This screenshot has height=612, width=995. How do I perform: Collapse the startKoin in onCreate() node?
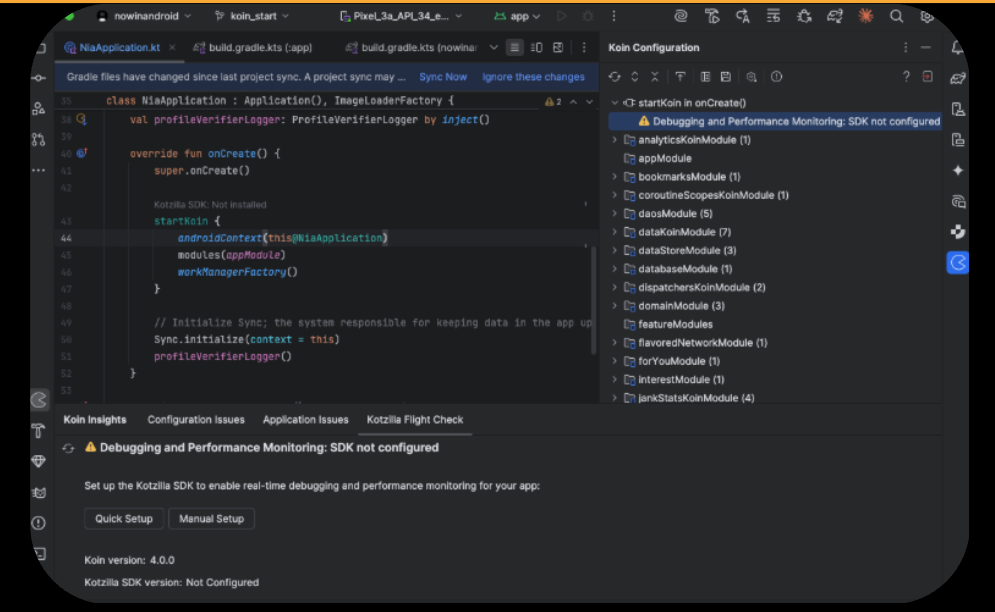[614, 103]
